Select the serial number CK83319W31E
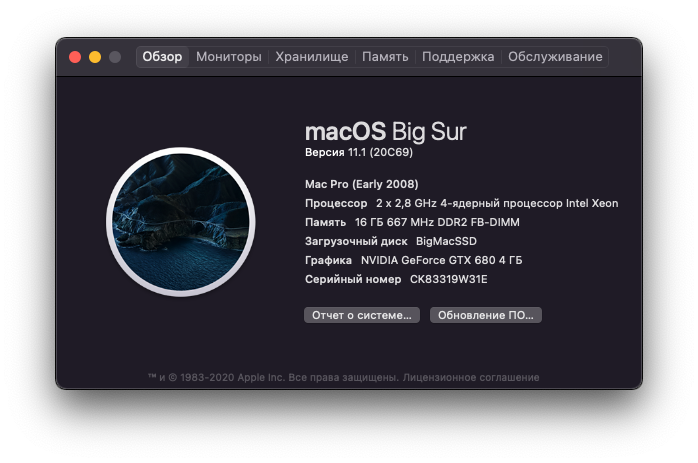The width and height of the screenshot is (698, 463). click(448, 279)
